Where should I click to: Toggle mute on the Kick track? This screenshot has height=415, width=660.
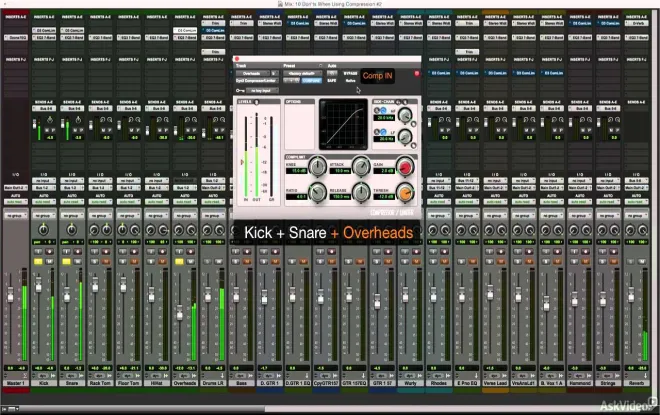[50, 261]
